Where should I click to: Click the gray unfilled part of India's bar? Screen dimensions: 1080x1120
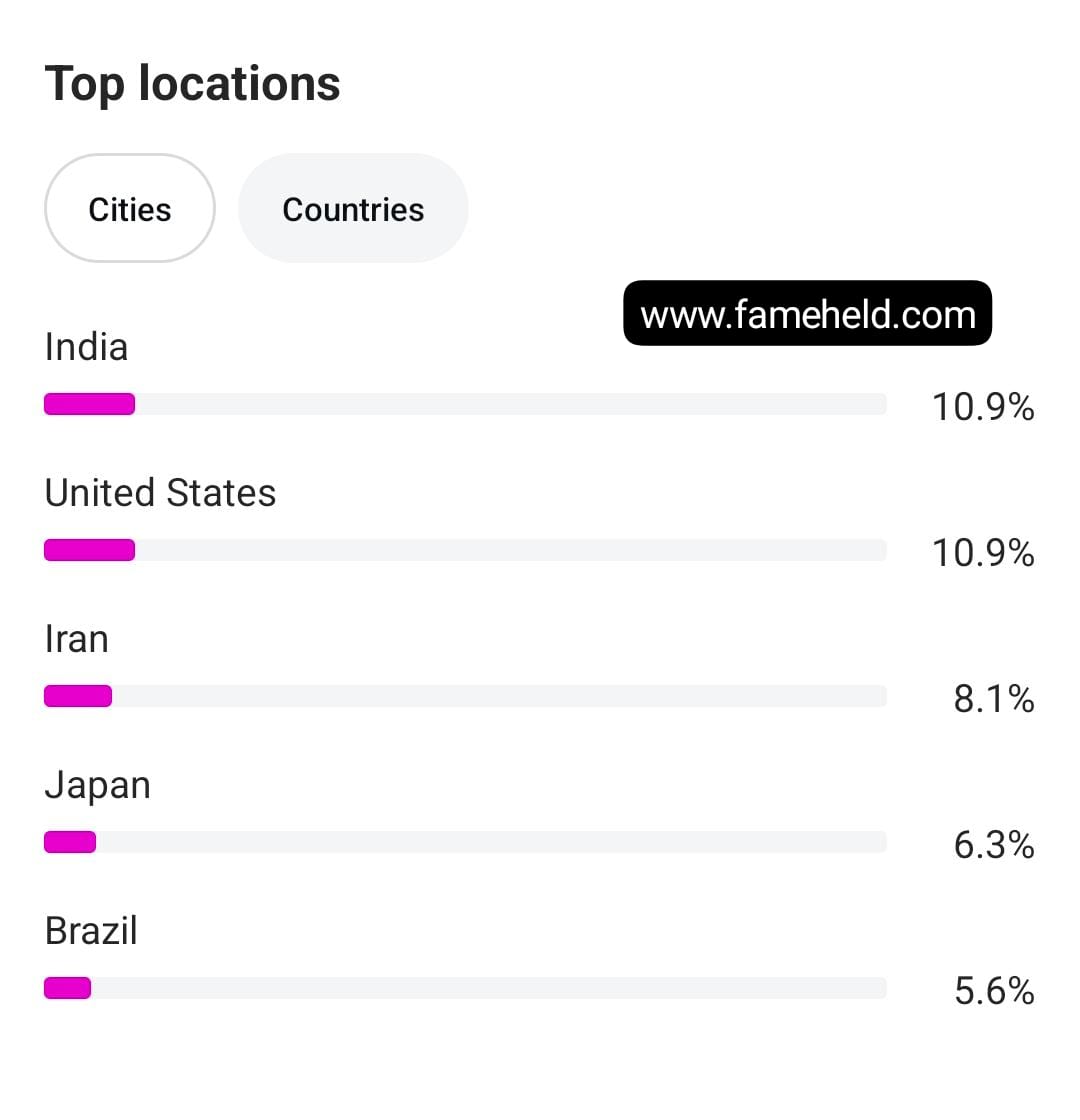click(510, 404)
